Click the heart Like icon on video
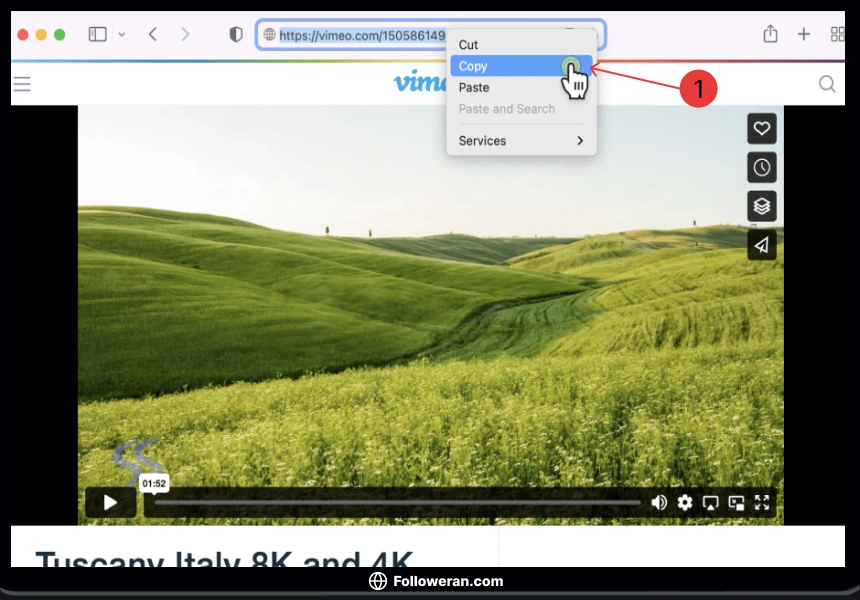860x600 pixels. [762, 128]
